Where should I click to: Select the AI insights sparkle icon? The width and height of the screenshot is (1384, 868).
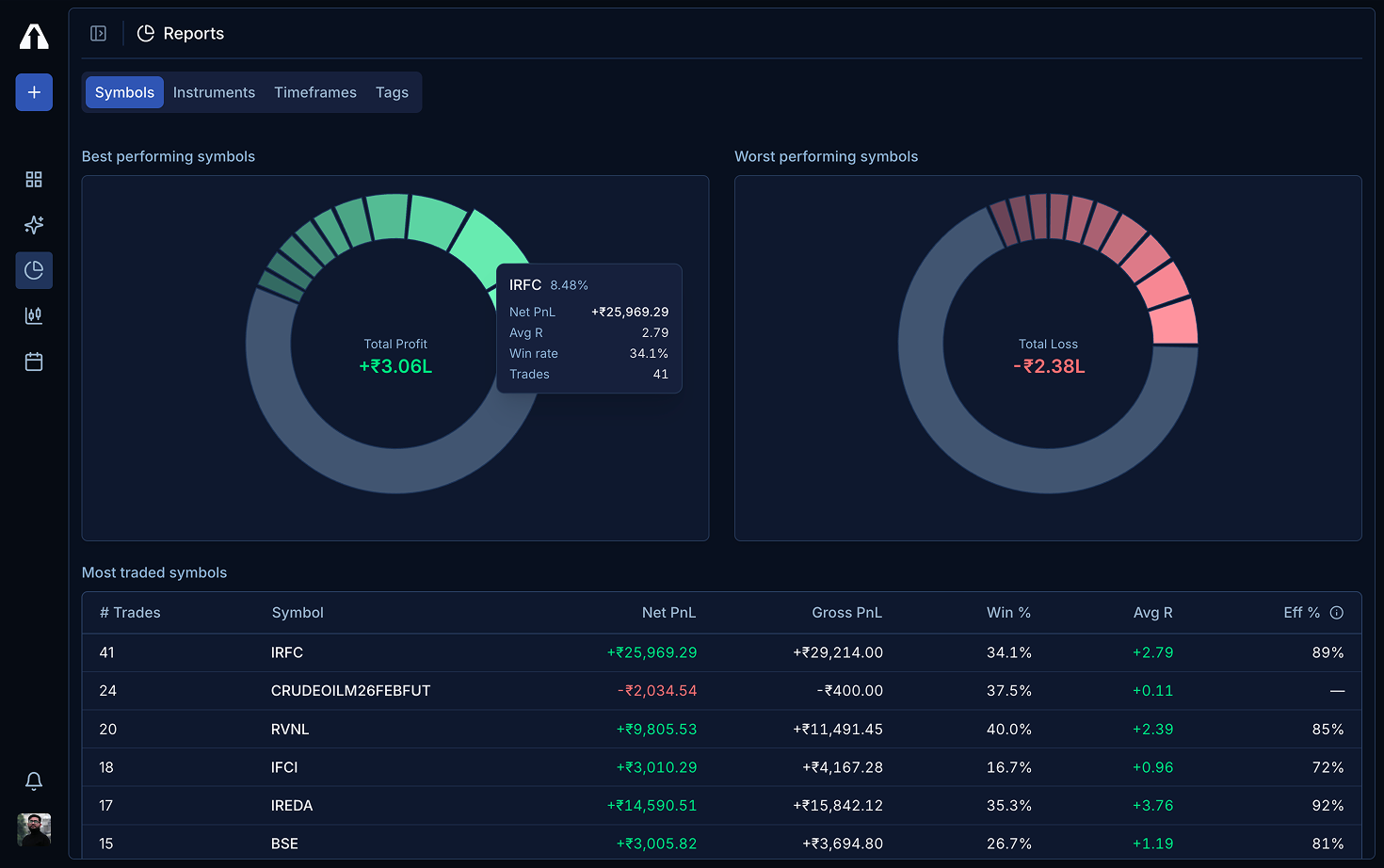tap(34, 225)
